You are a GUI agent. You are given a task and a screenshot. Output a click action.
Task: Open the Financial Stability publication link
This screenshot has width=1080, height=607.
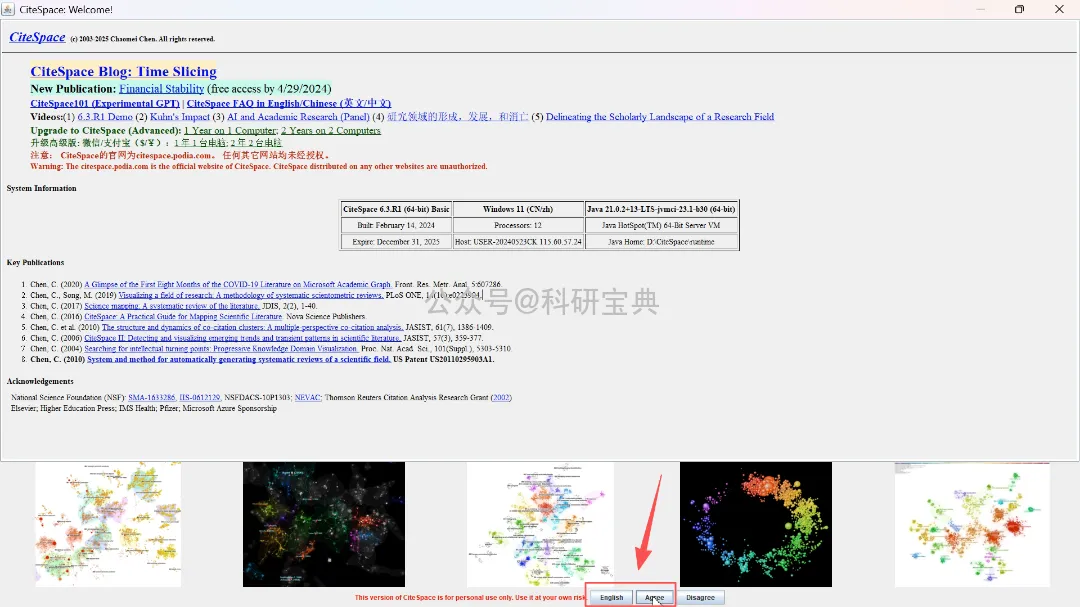162,89
